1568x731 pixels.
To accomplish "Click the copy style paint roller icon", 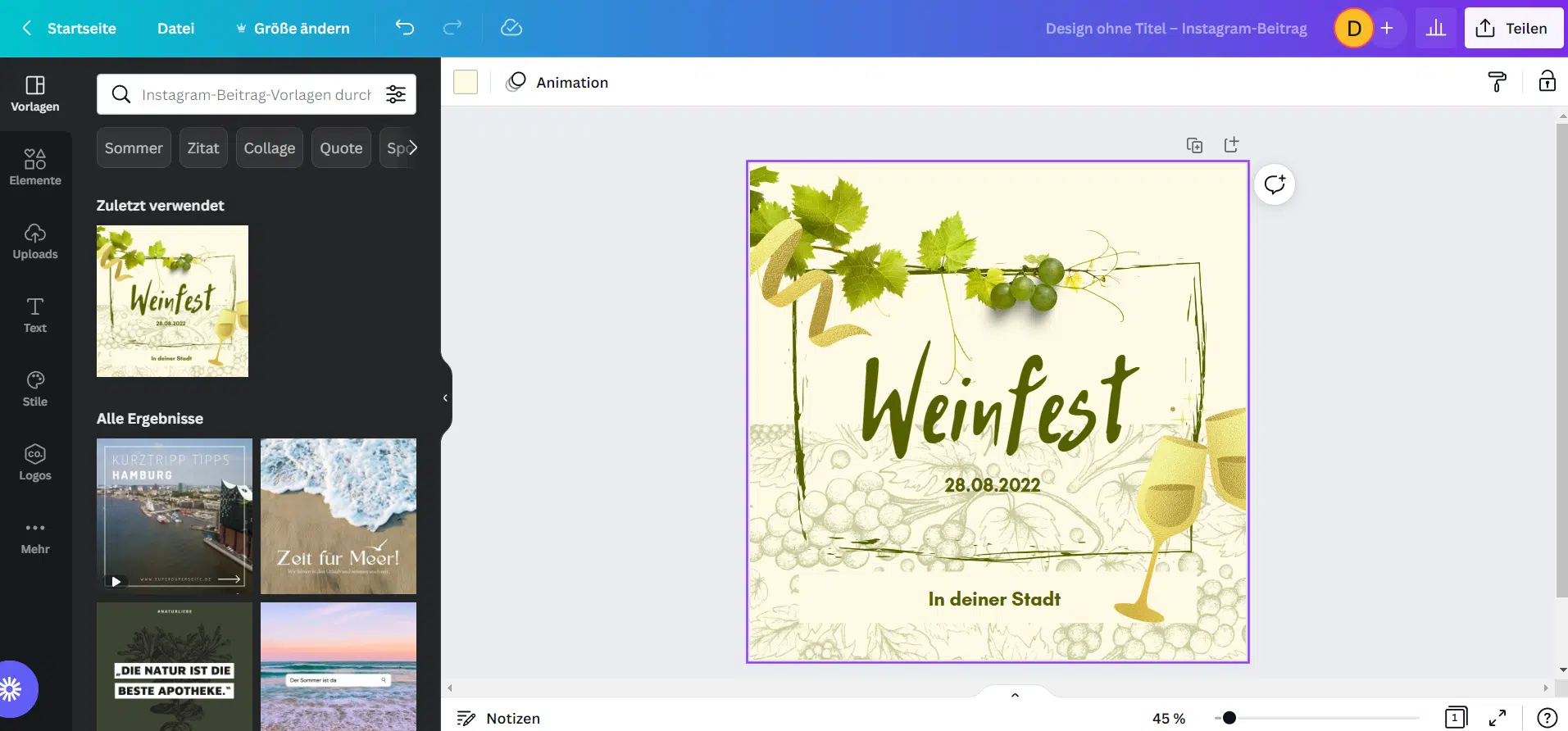I will click(x=1497, y=82).
